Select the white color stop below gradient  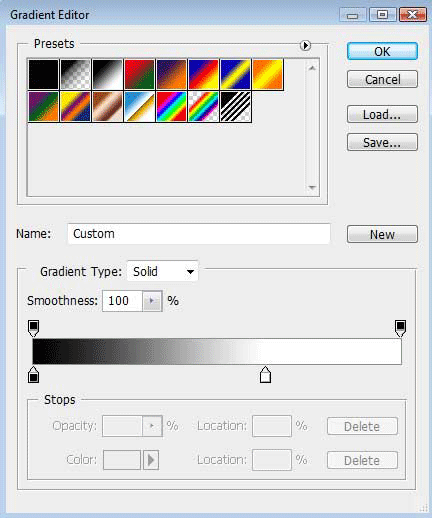tap(265, 374)
